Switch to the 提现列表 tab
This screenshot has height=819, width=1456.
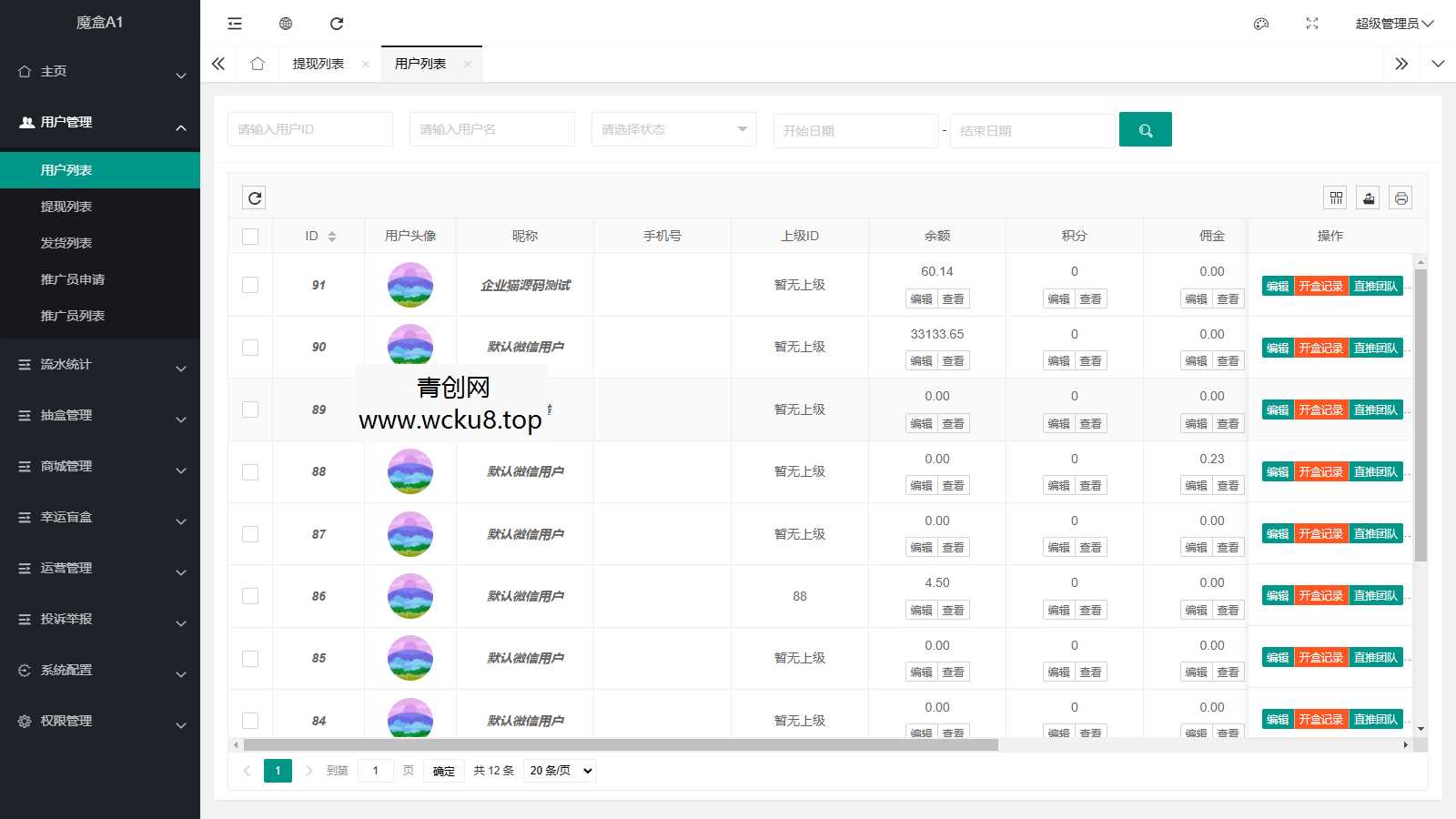[318, 64]
